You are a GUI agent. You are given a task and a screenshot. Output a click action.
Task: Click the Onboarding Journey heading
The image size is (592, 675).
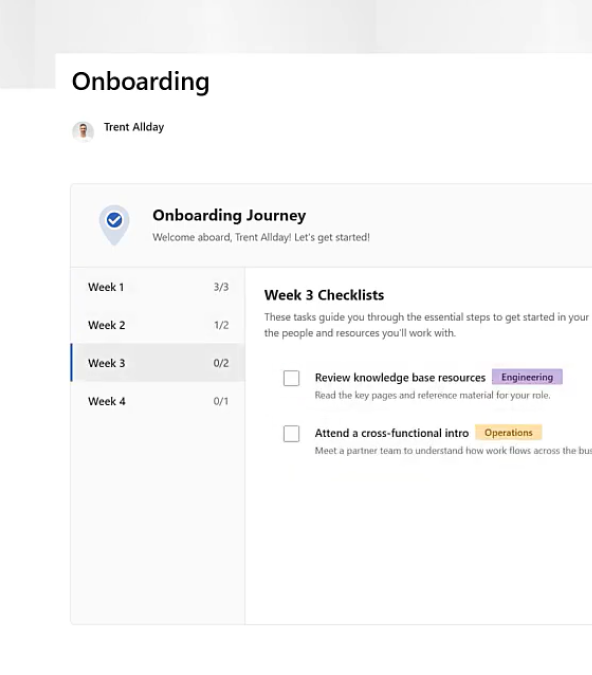pos(229,215)
